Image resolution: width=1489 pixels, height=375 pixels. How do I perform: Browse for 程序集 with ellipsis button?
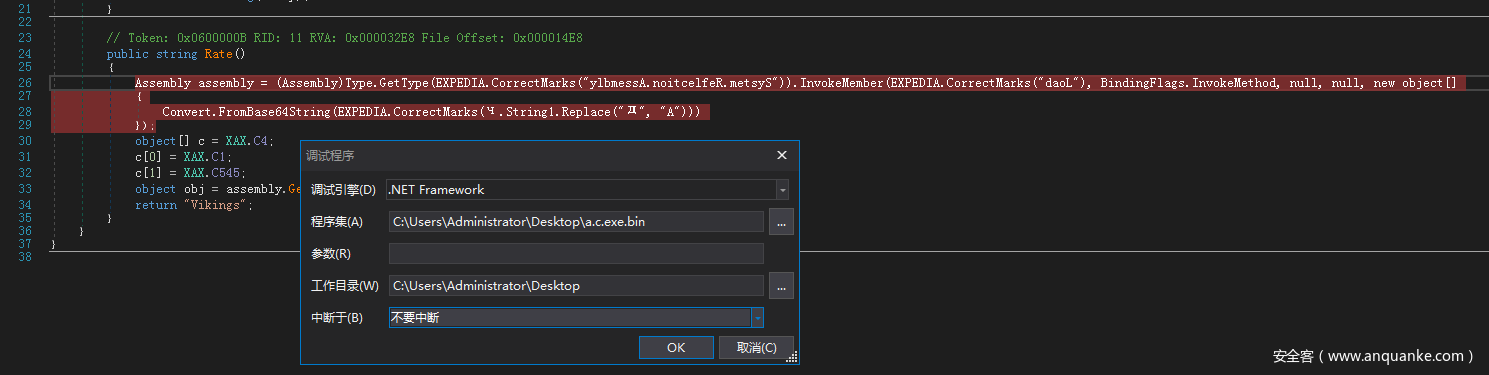[x=781, y=222]
